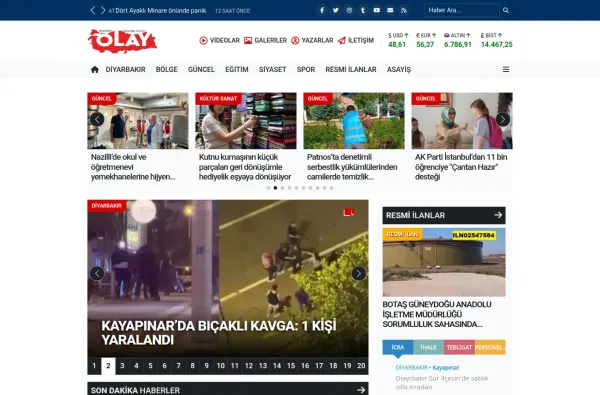Switch main slider to slide 5

pos(150,366)
